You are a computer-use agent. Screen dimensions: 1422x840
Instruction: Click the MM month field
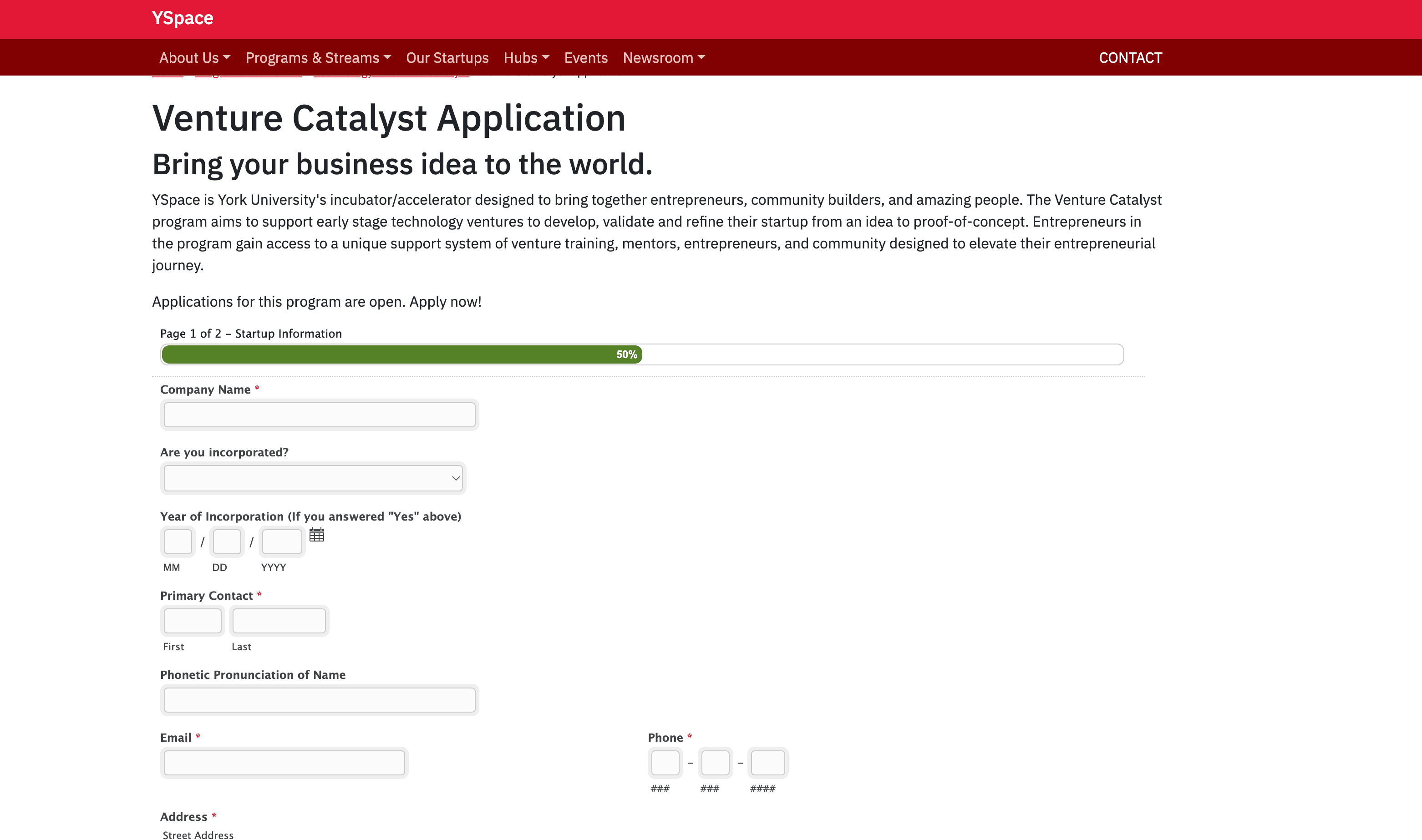point(178,541)
